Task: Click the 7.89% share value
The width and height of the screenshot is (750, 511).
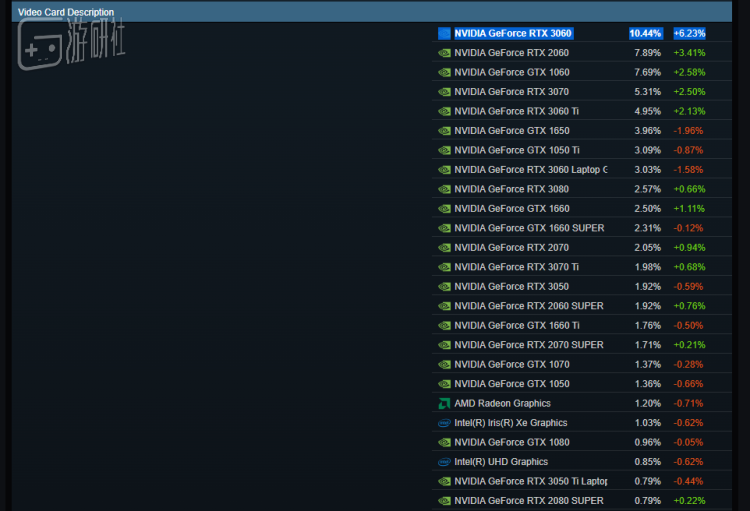Action: 648,53
